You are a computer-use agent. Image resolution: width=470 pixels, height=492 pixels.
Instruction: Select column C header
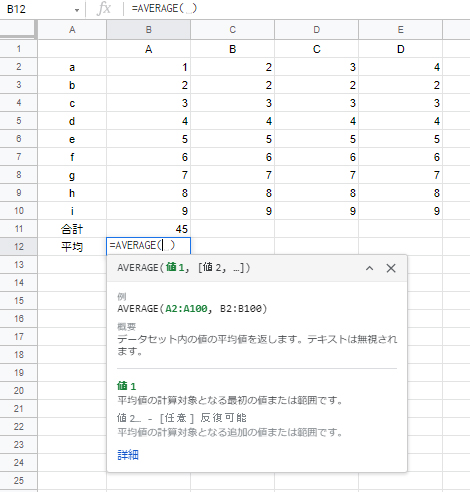[233, 30]
